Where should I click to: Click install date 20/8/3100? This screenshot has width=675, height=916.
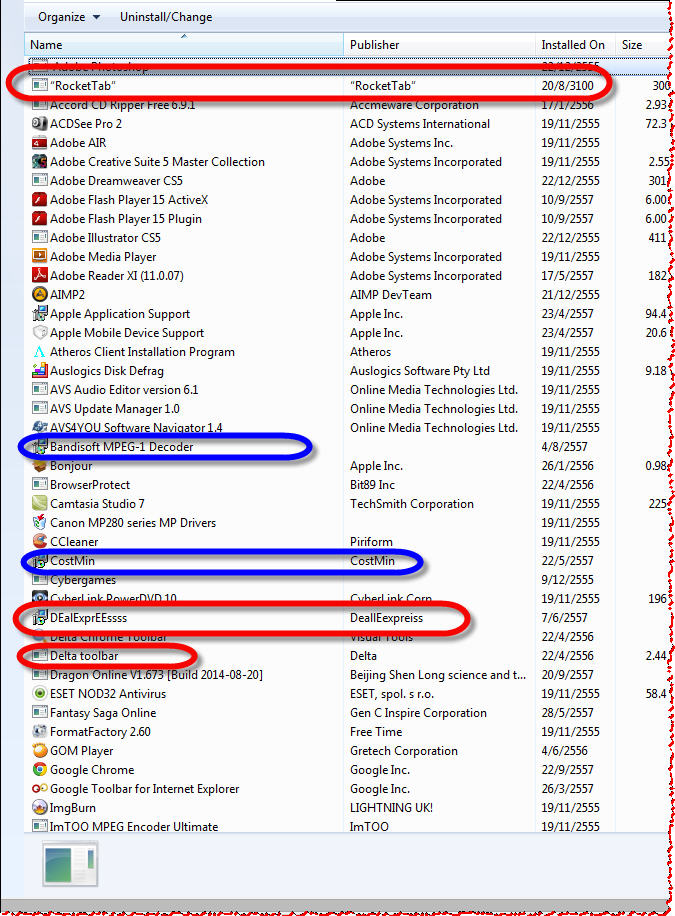coord(567,85)
